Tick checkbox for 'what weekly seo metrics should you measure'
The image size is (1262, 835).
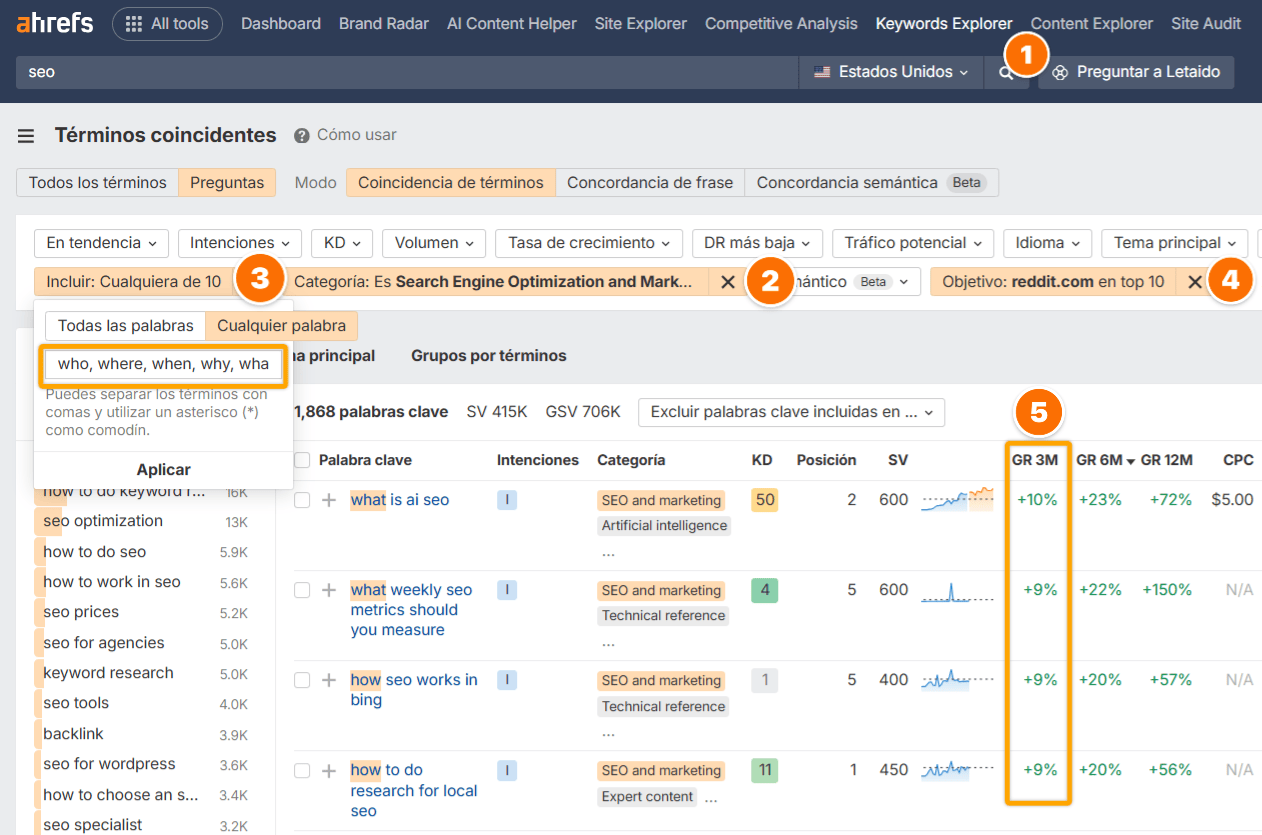[302, 590]
